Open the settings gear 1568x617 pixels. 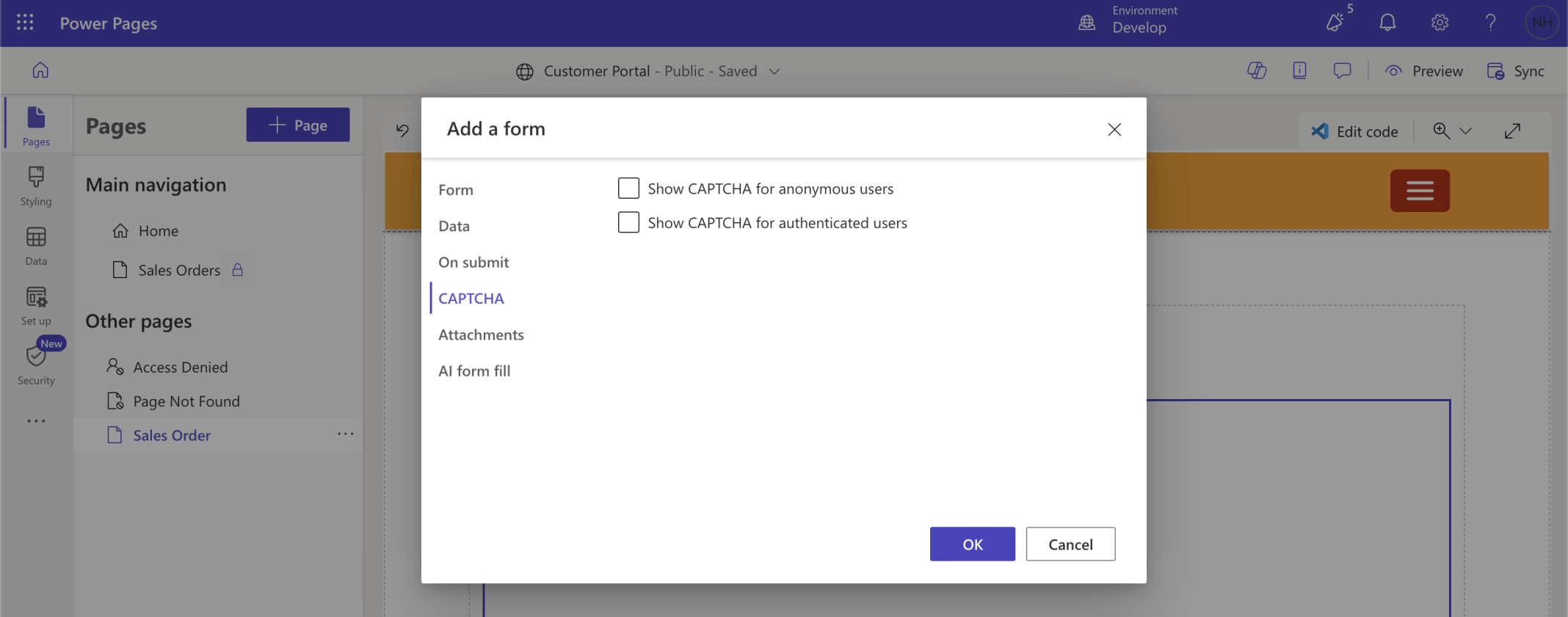coord(1440,23)
